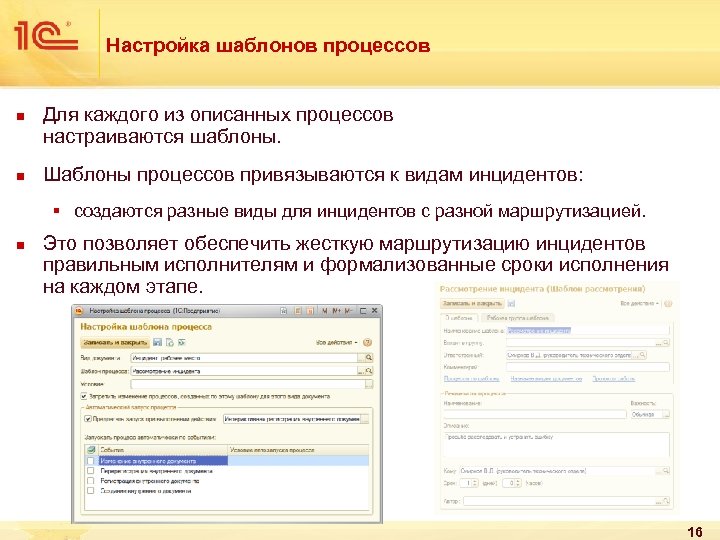Click the 'Комментарий' input in incident review window
Image resolution: width=720 pixels, height=540 pixels.
(588, 367)
